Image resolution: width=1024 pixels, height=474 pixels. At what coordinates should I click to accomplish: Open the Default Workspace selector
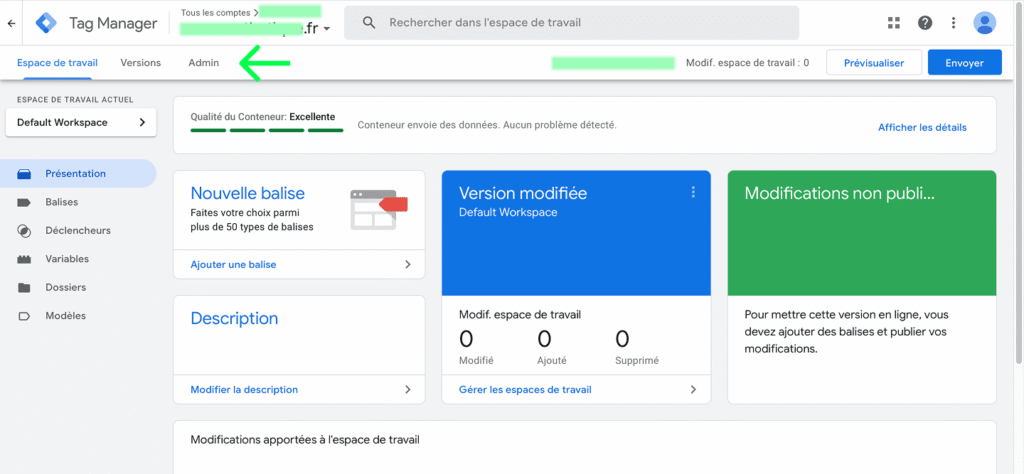(81, 123)
